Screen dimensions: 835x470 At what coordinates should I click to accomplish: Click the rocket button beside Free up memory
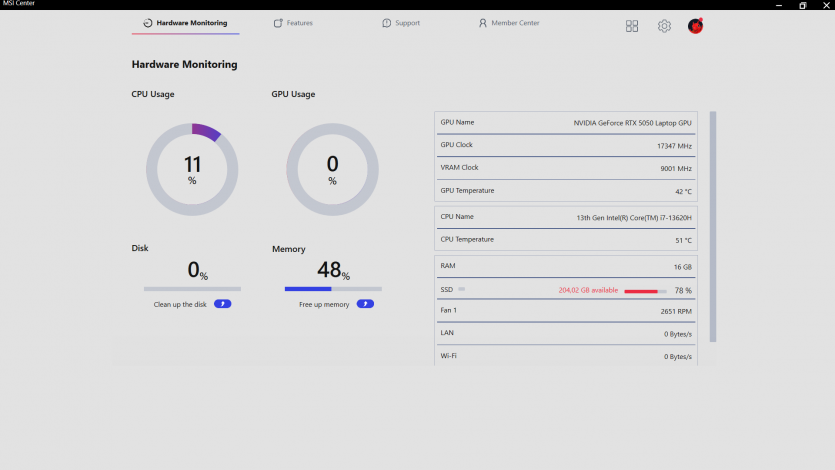(x=365, y=304)
